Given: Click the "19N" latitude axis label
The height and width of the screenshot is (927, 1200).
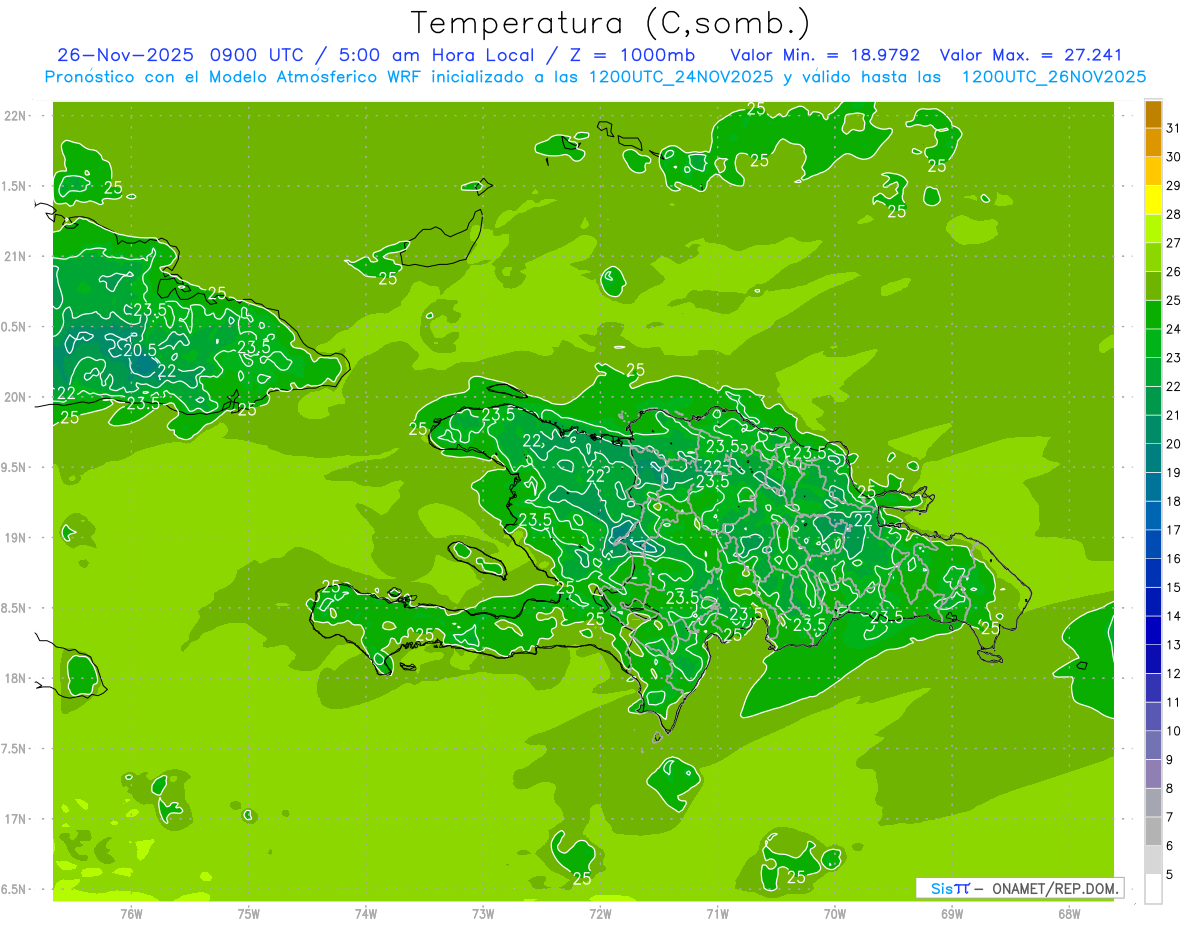Looking at the screenshot, I should 16,537.
